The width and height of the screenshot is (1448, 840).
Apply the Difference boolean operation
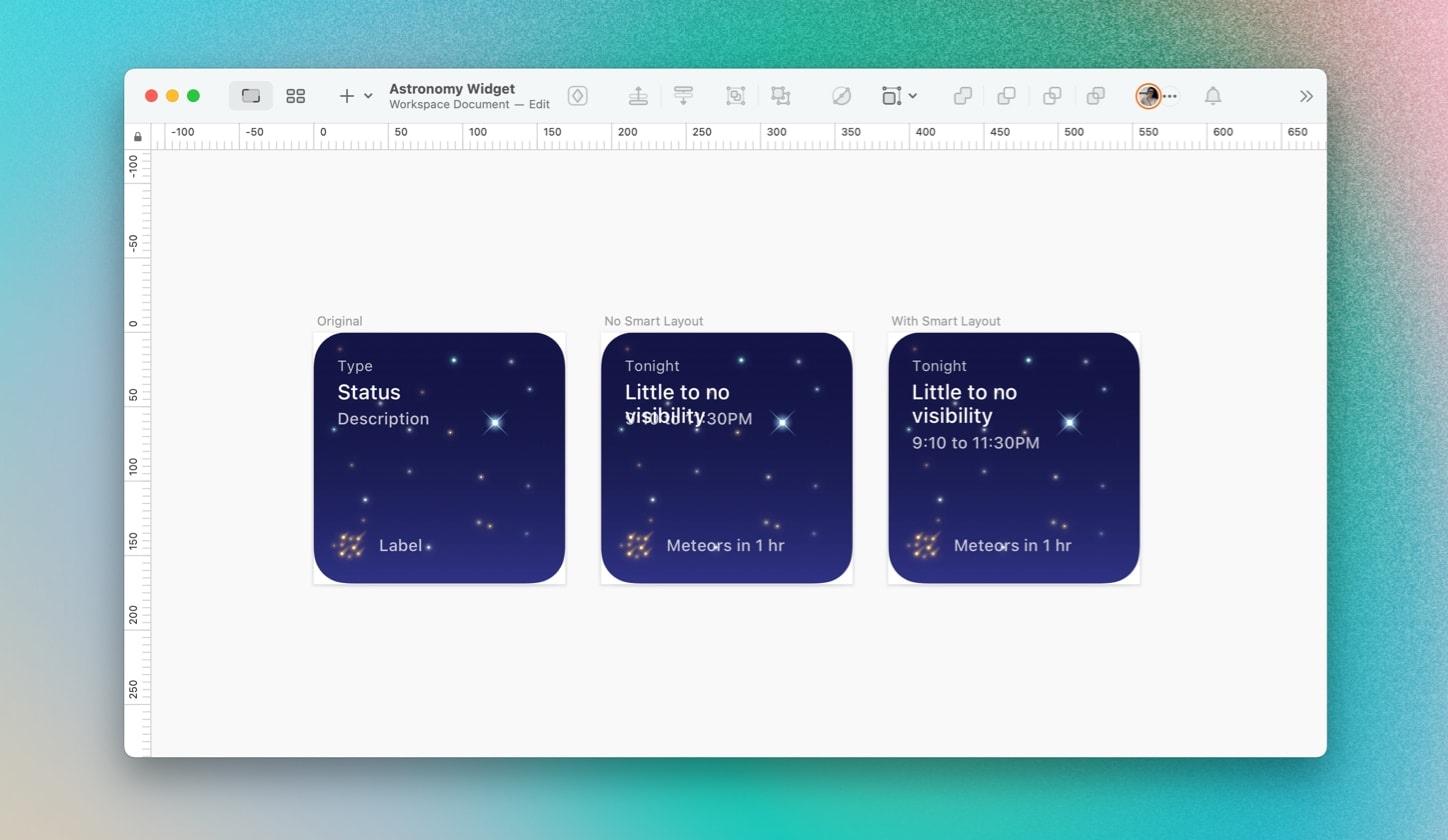click(1095, 96)
